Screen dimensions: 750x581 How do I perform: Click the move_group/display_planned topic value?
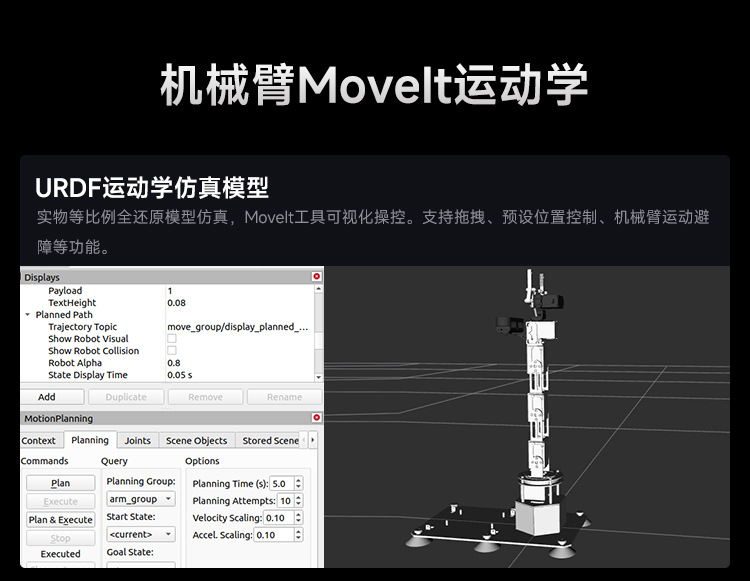238,327
